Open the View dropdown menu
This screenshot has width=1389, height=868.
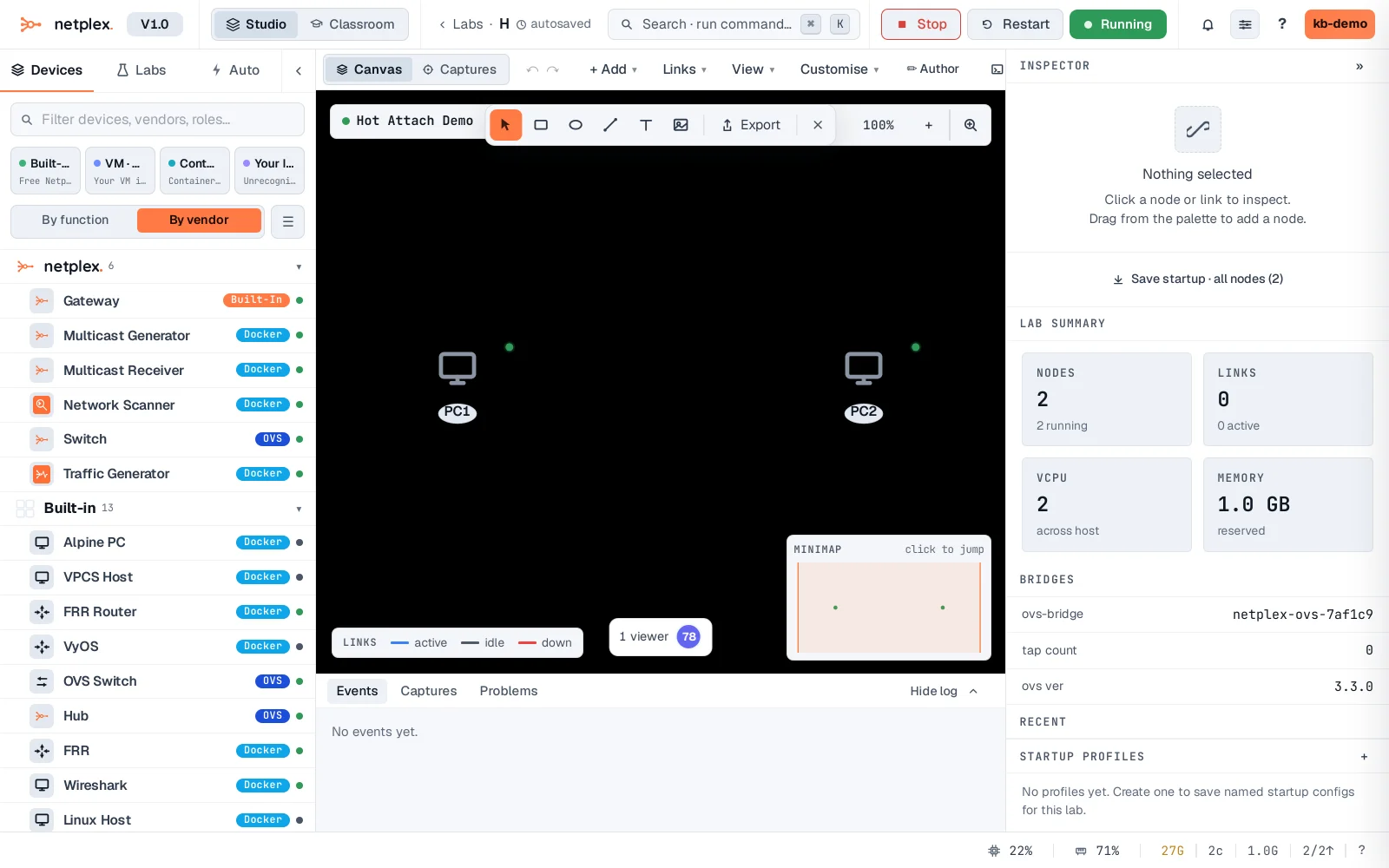(x=753, y=69)
